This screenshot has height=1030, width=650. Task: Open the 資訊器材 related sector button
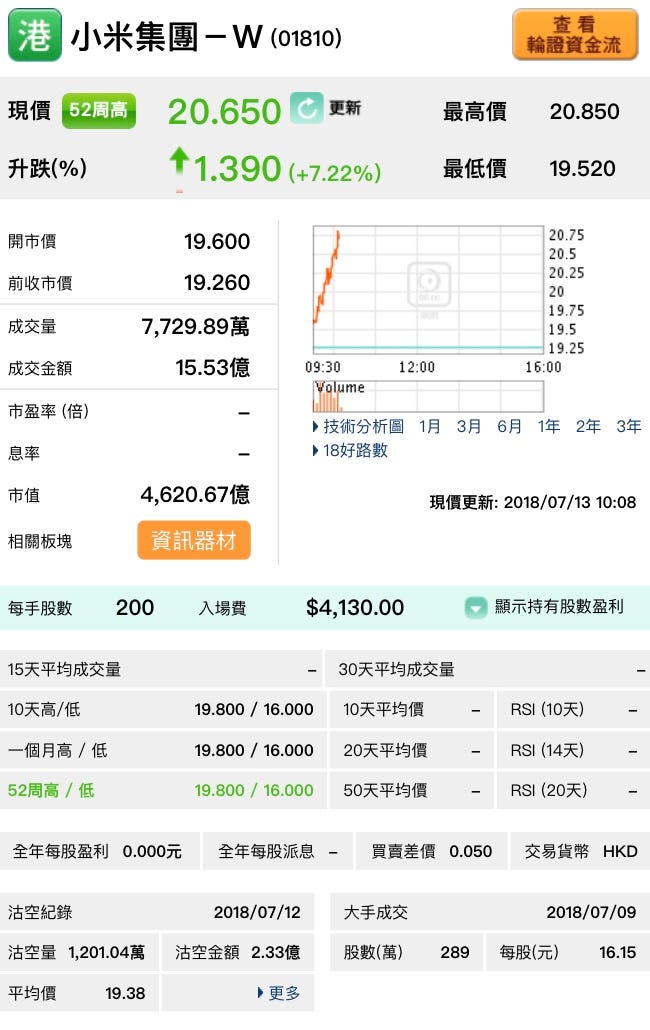point(194,540)
